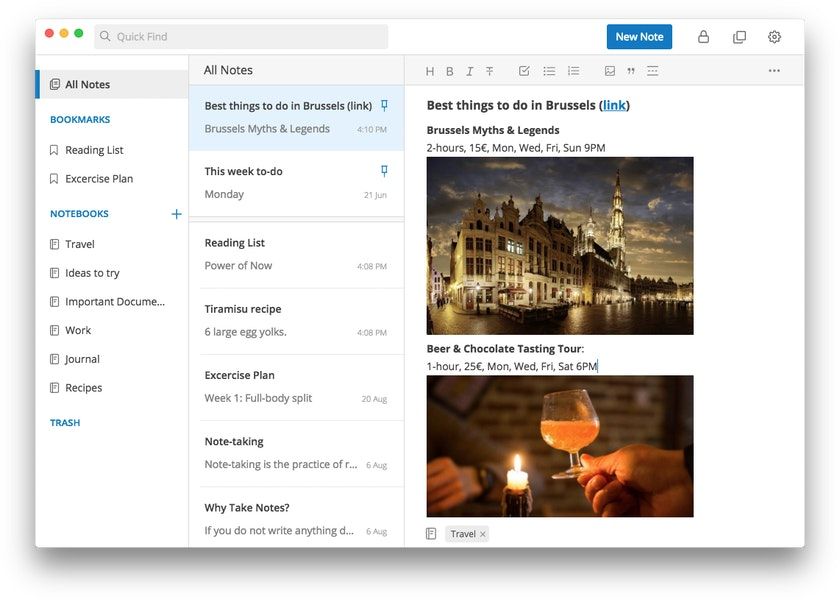Insert a horizontal divider line
The height and width of the screenshot is (600, 840).
[652, 71]
